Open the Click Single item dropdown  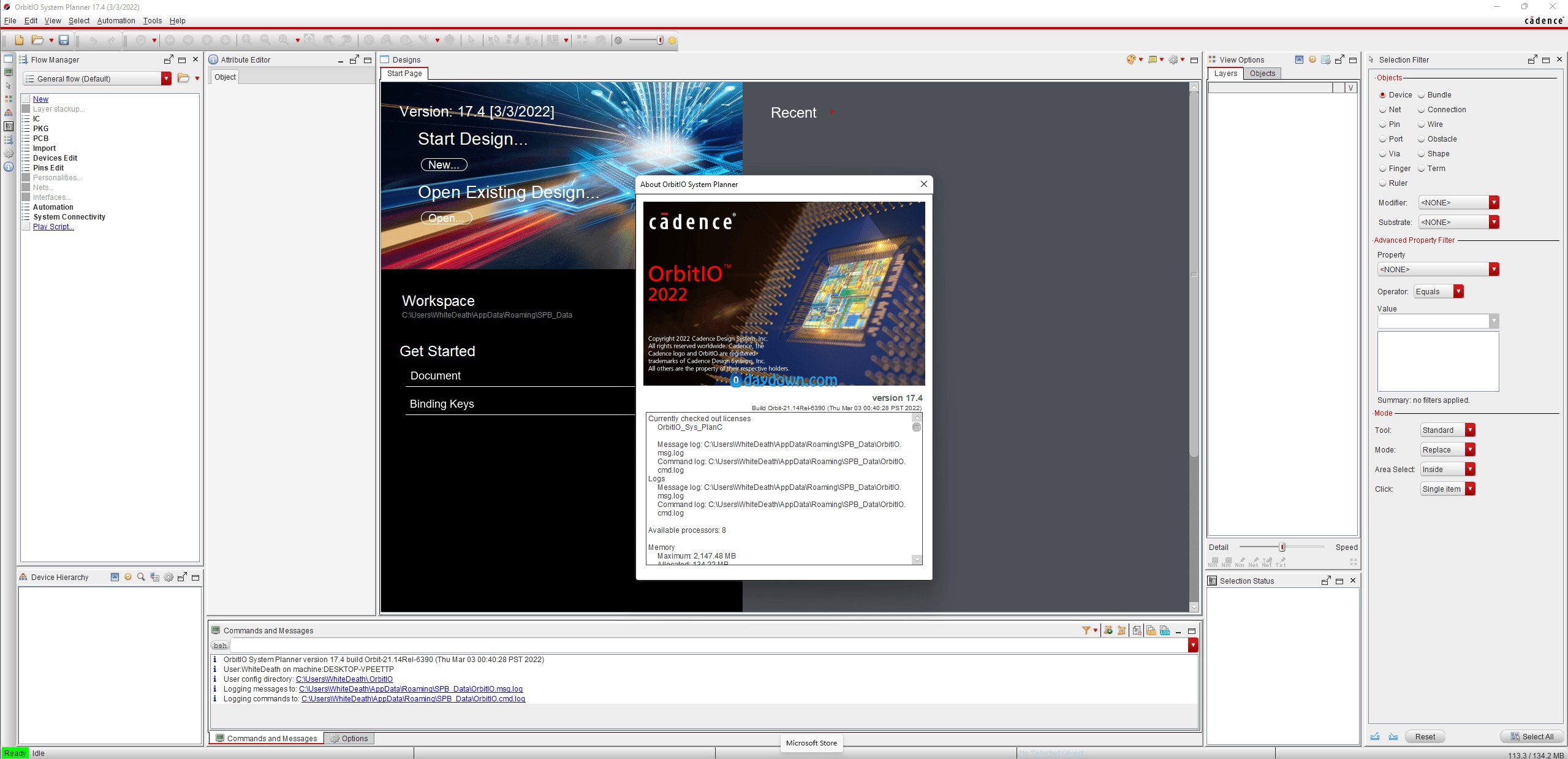pos(1447,489)
